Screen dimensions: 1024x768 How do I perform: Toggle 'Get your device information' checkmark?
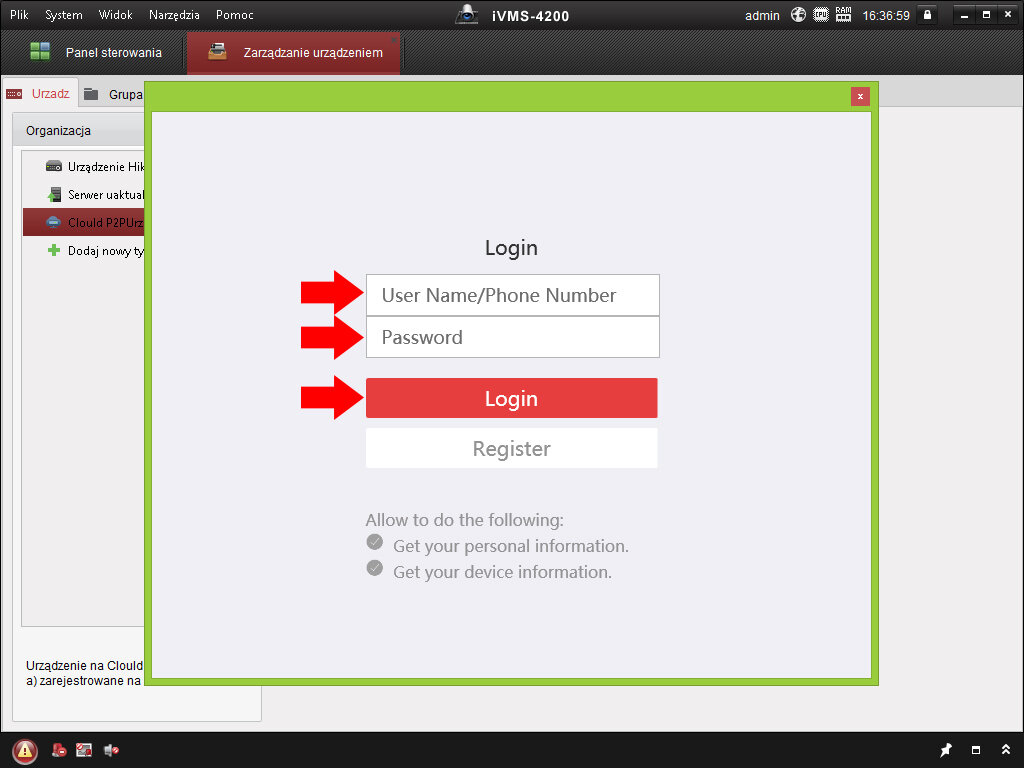click(x=375, y=569)
